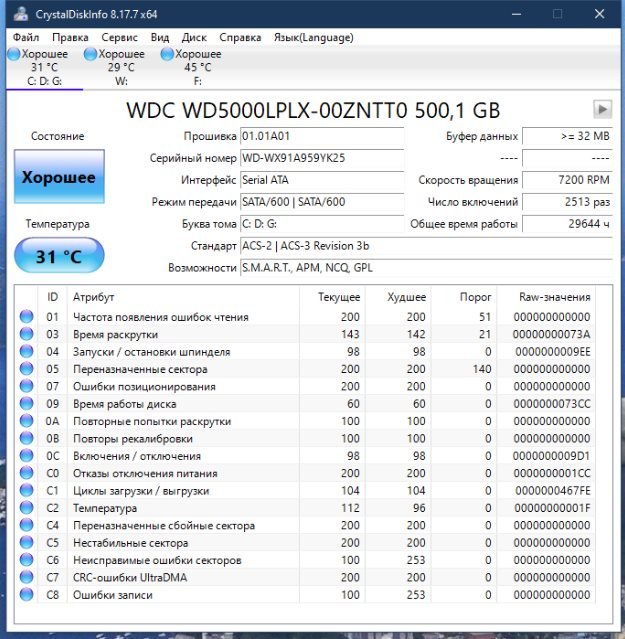
Task: Open the Диск menu
Action: 194,37
